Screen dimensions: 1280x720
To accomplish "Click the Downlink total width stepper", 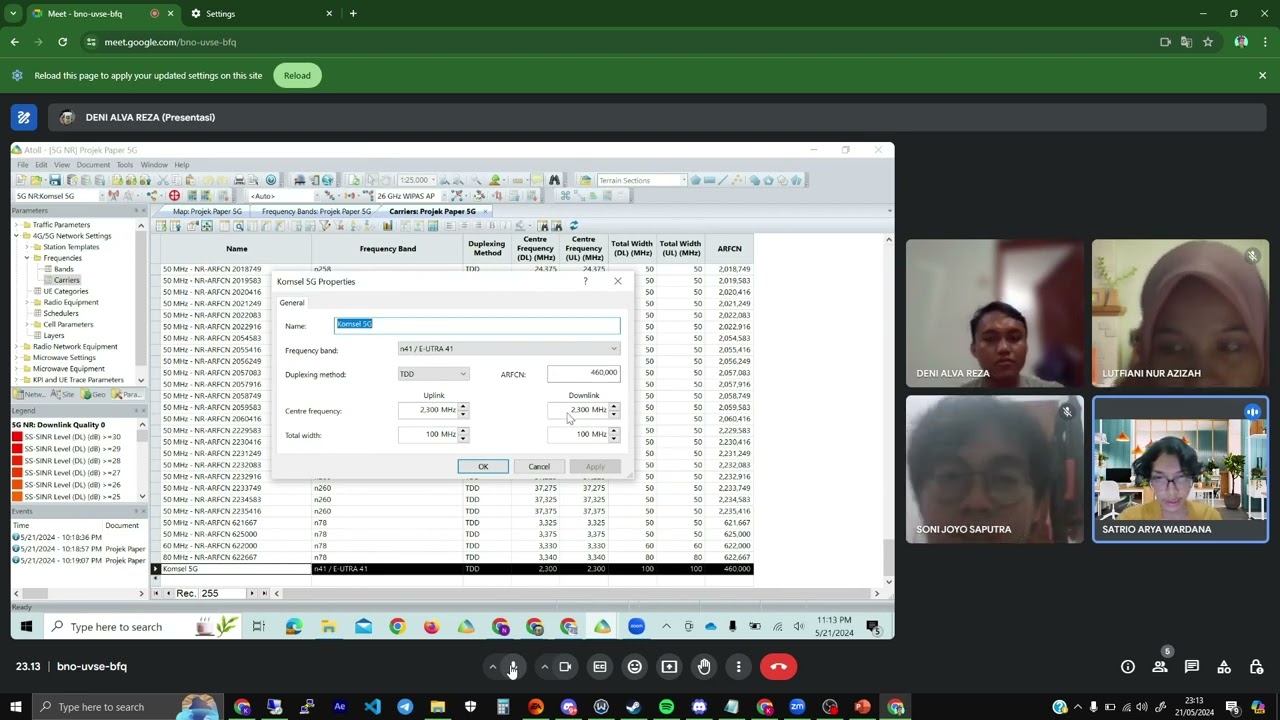I will pos(614,434).
